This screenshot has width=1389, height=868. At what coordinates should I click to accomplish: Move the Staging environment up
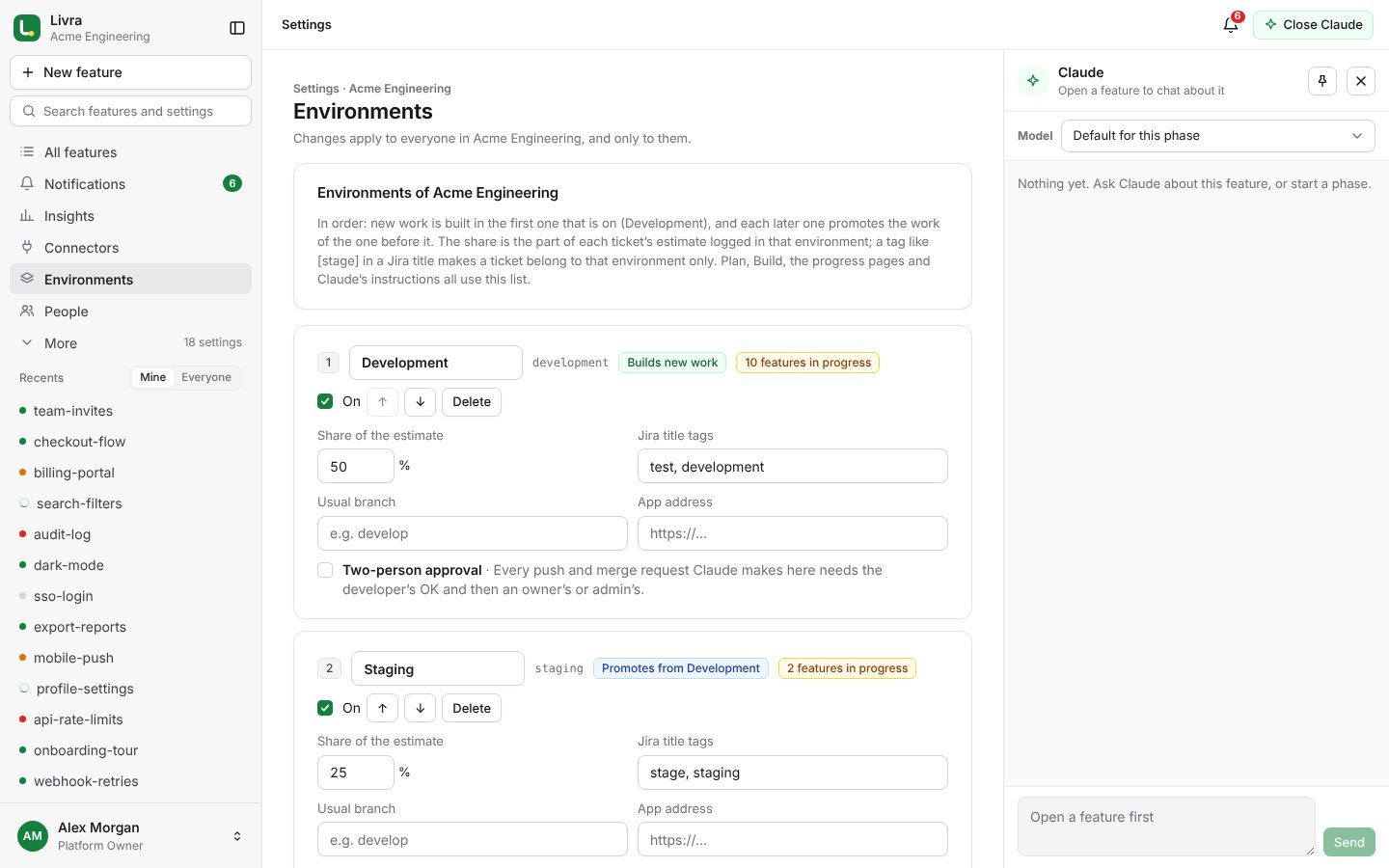click(x=383, y=708)
